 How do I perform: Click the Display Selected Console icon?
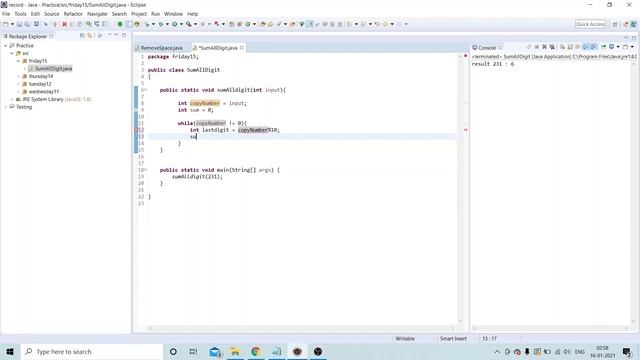tap(611, 47)
